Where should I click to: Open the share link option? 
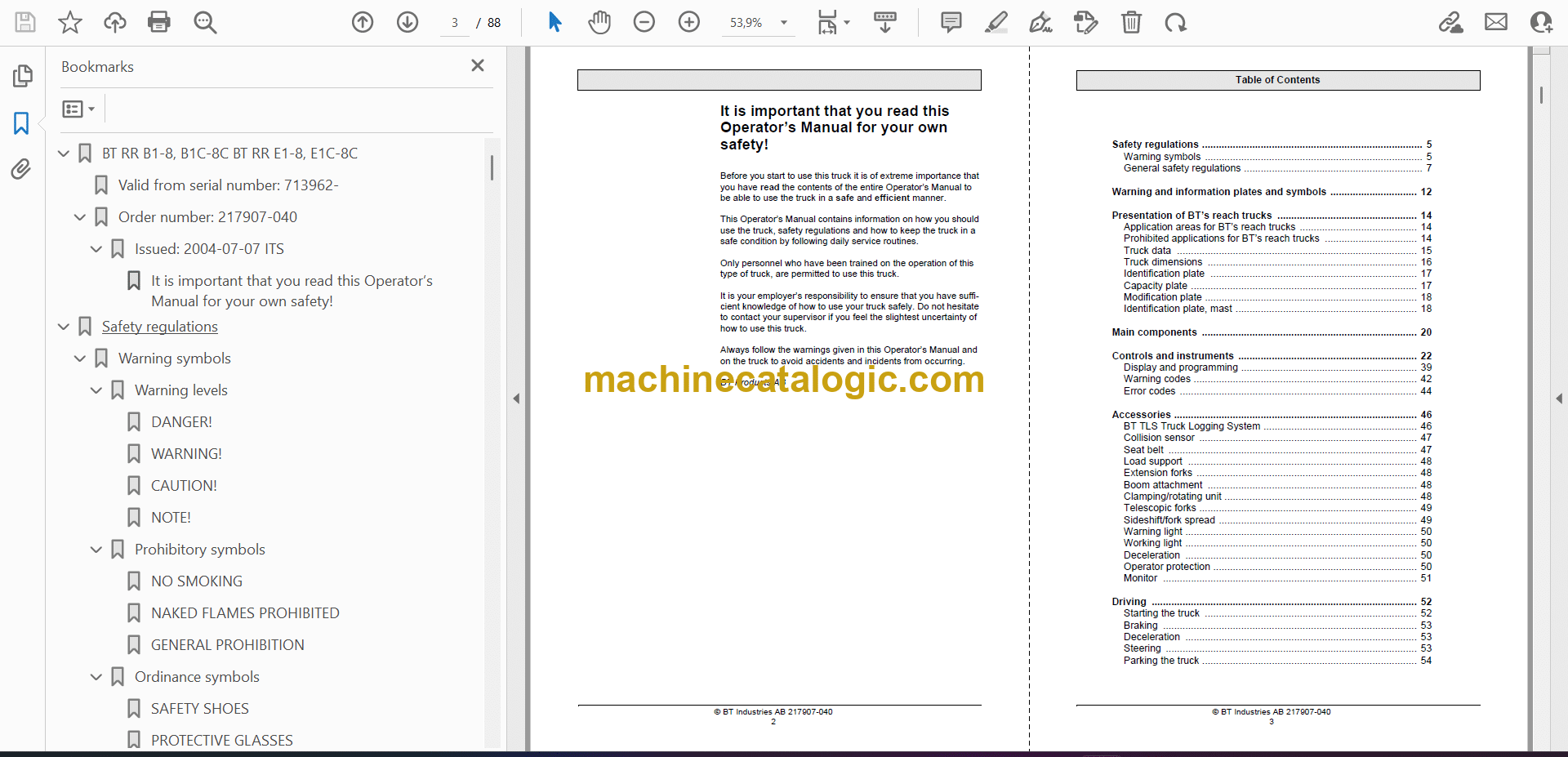pyautogui.click(x=1451, y=22)
